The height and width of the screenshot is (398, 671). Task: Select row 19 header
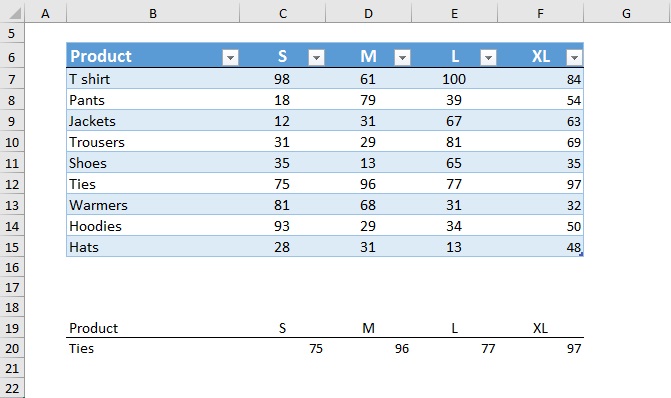click(x=12, y=328)
